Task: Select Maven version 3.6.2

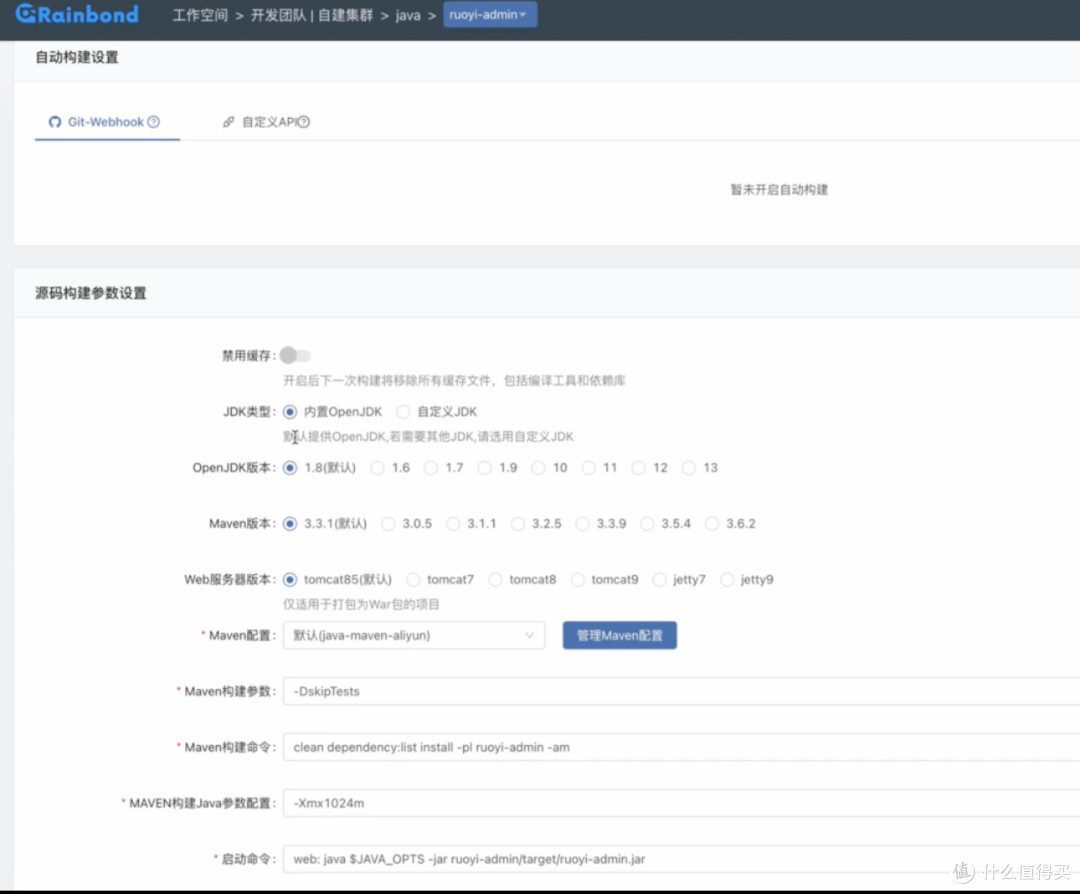Action: 712,523
